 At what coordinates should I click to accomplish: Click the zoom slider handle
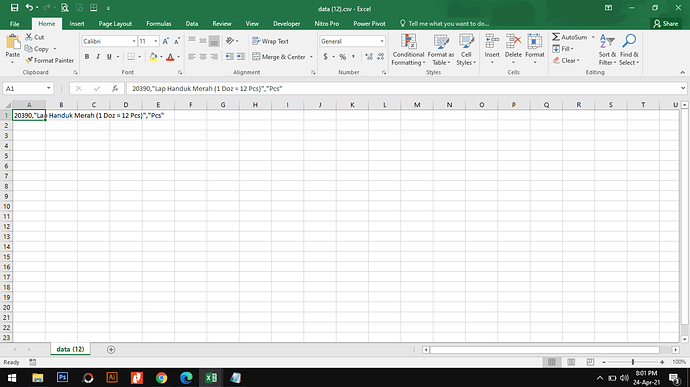(x=633, y=362)
